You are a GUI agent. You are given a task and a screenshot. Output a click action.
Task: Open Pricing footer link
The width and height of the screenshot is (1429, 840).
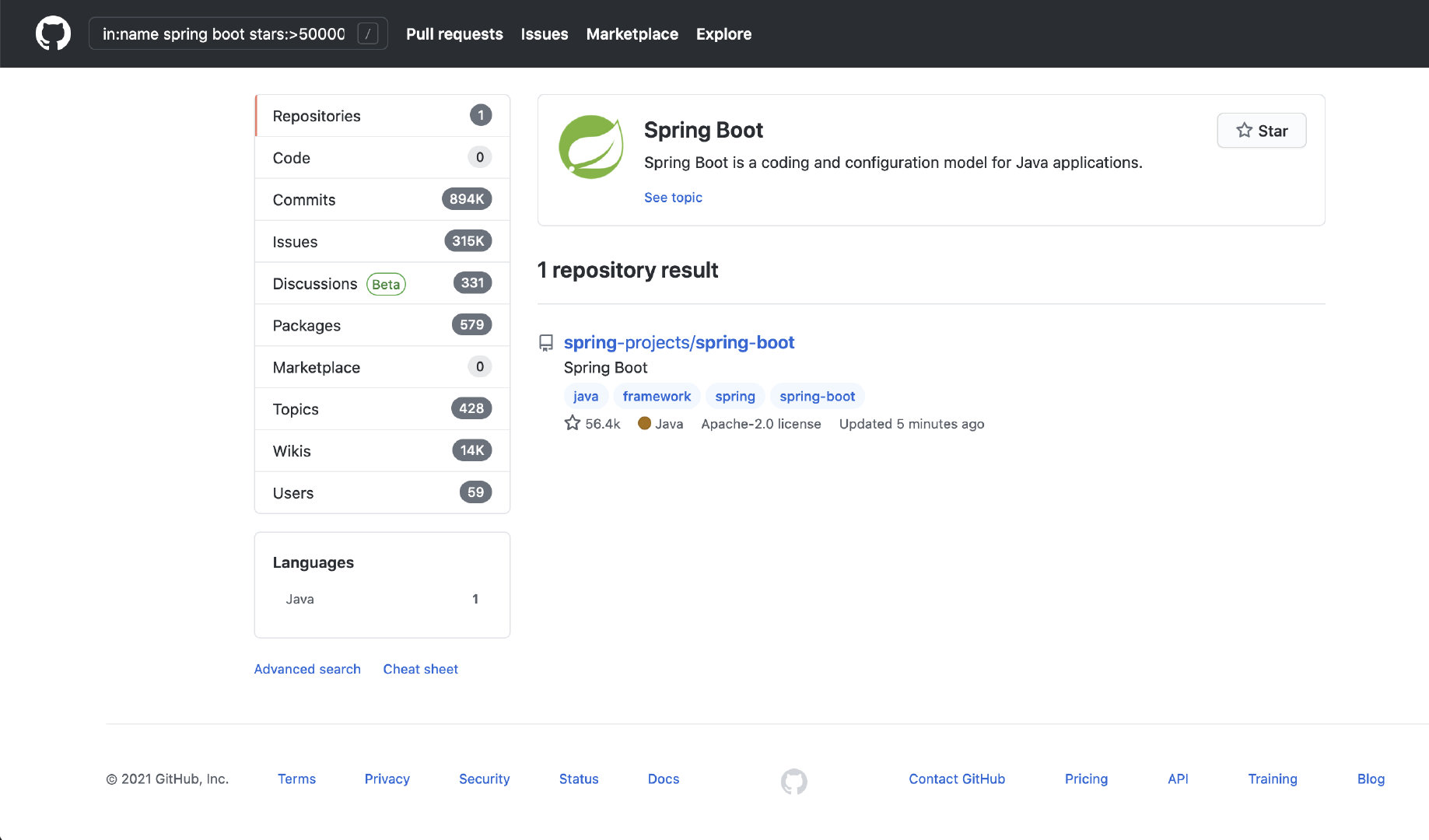click(1086, 779)
